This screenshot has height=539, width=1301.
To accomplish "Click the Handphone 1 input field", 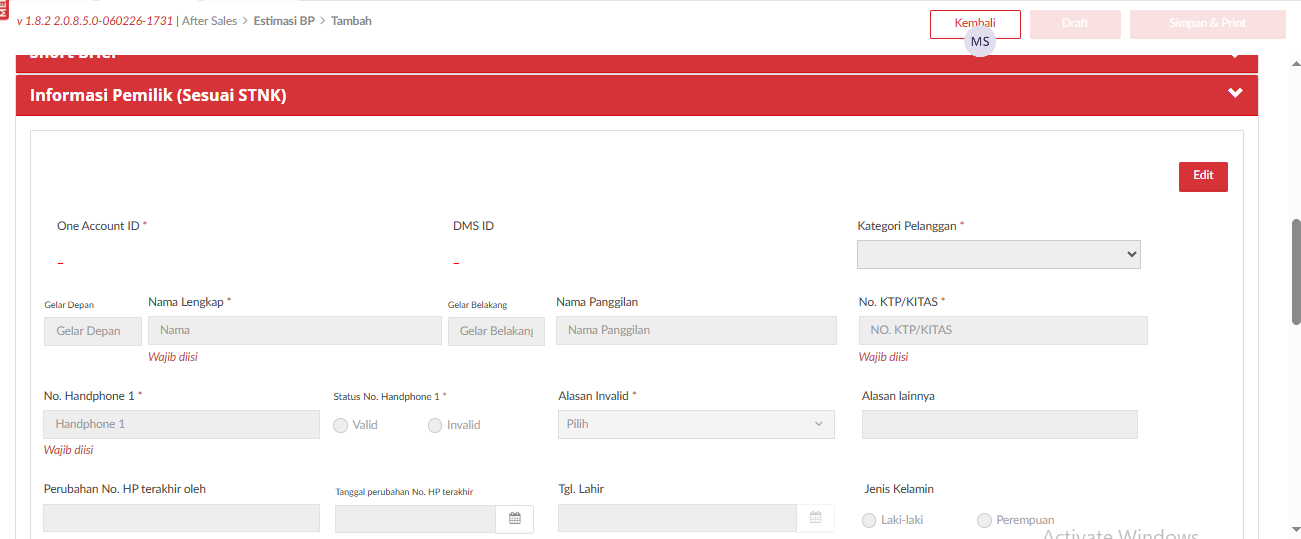I will pyautogui.click(x=181, y=424).
